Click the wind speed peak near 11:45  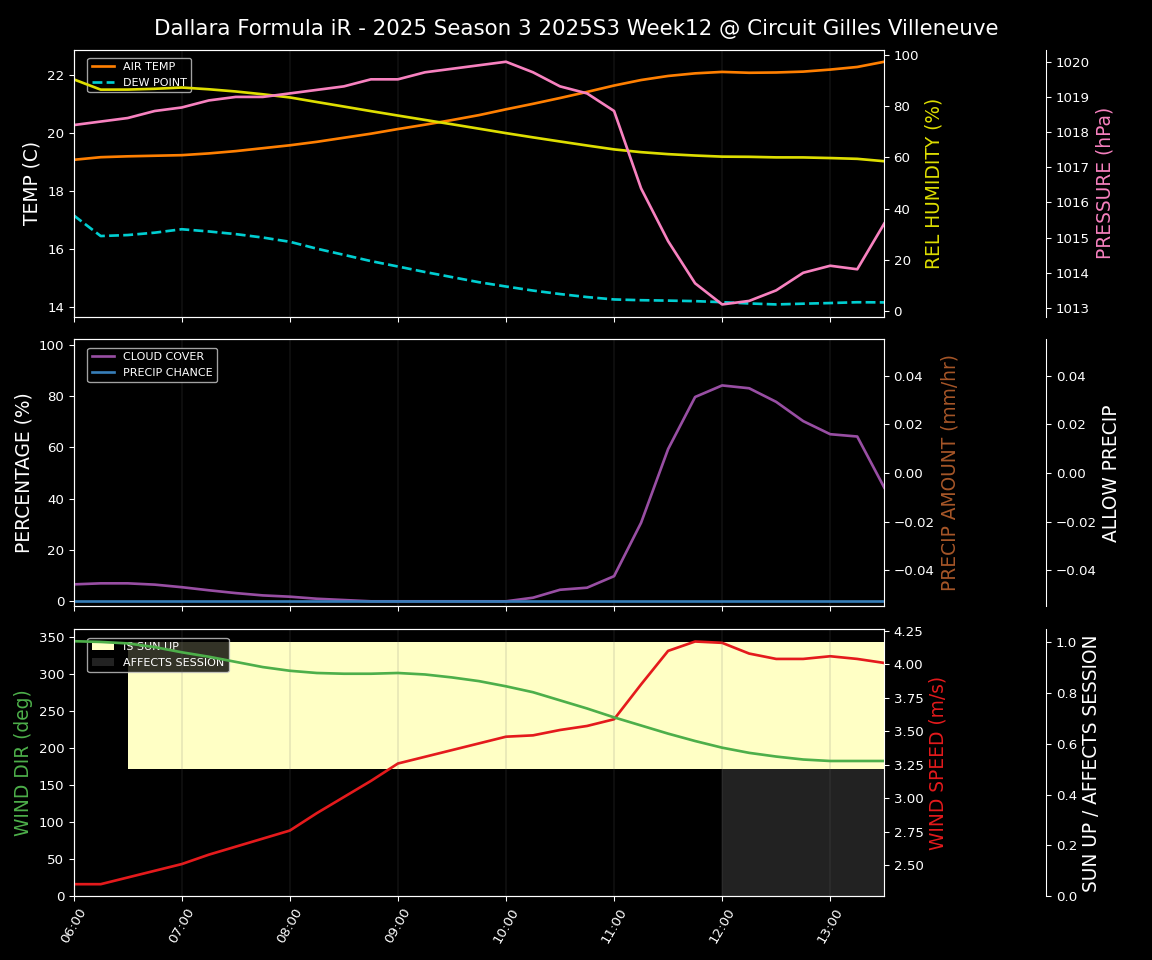pyautogui.click(x=695, y=641)
